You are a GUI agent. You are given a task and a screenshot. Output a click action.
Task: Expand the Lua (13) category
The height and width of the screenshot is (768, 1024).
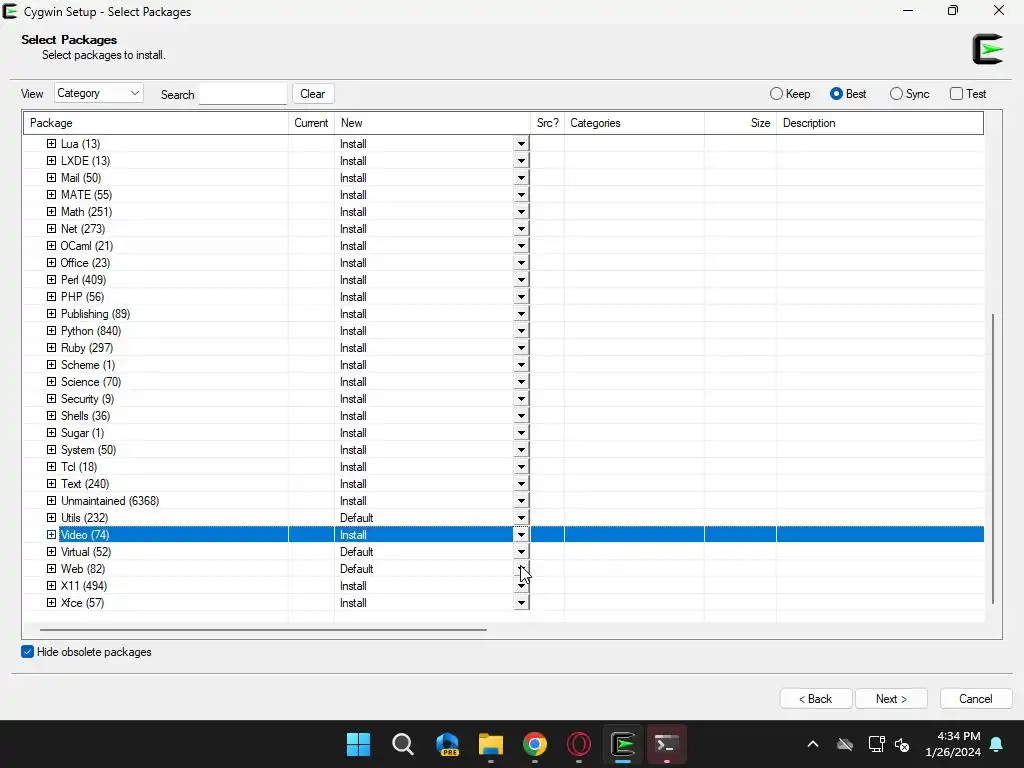52,144
